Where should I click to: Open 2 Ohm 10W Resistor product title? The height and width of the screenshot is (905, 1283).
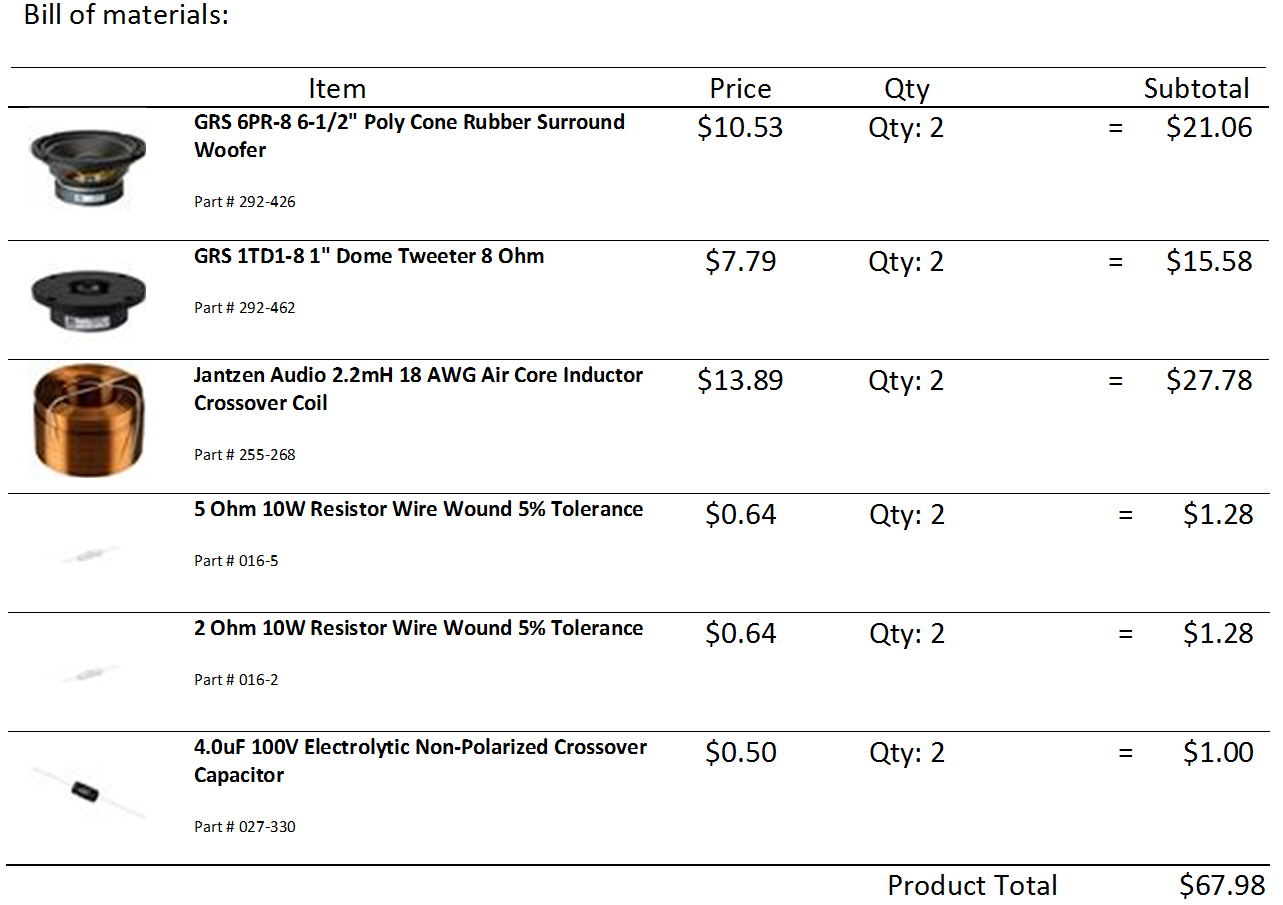[418, 628]
